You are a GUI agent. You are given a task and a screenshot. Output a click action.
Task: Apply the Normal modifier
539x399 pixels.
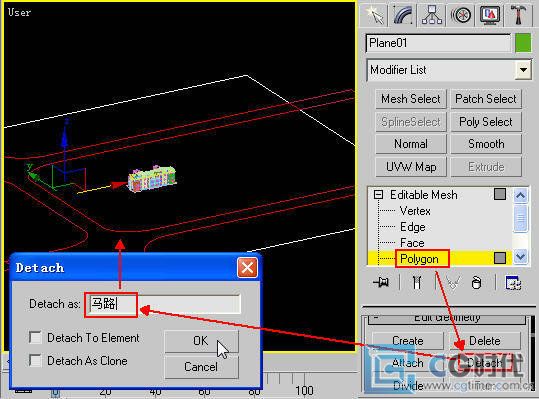[x=411, y=144]
